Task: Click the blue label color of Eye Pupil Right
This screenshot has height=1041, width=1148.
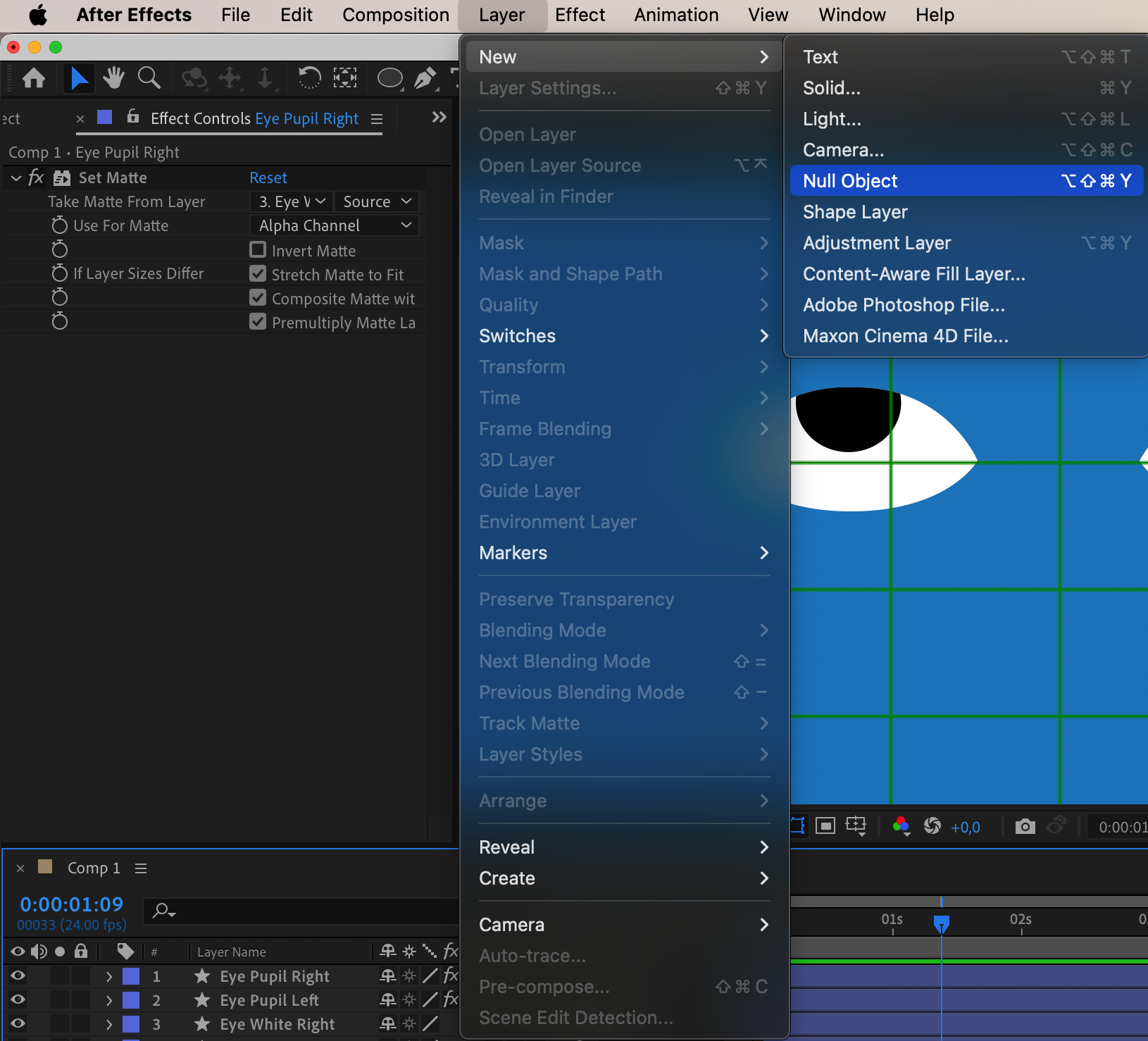Action: (131, 976)
